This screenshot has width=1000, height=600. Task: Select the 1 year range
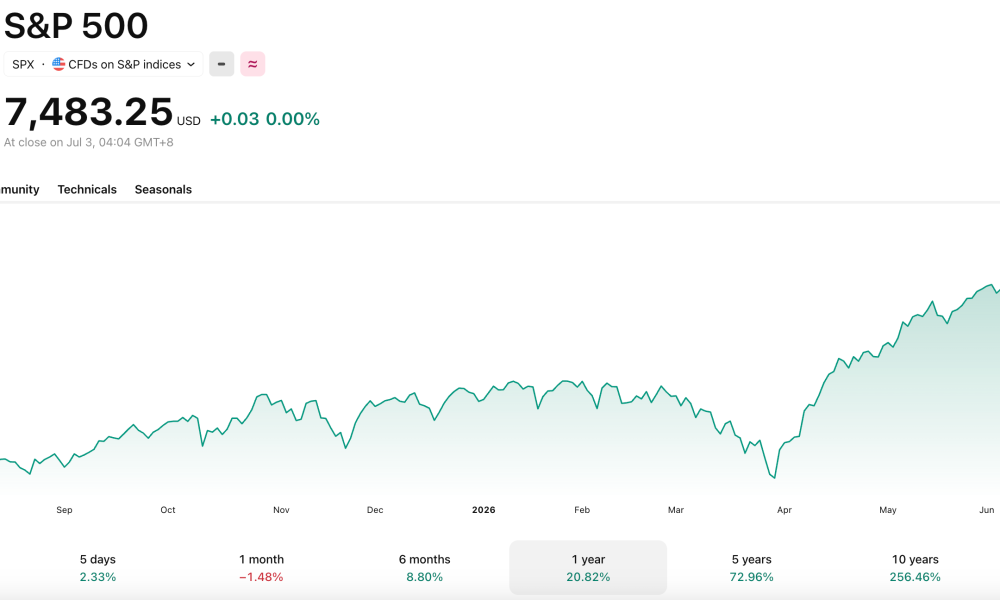pos(588,567)
